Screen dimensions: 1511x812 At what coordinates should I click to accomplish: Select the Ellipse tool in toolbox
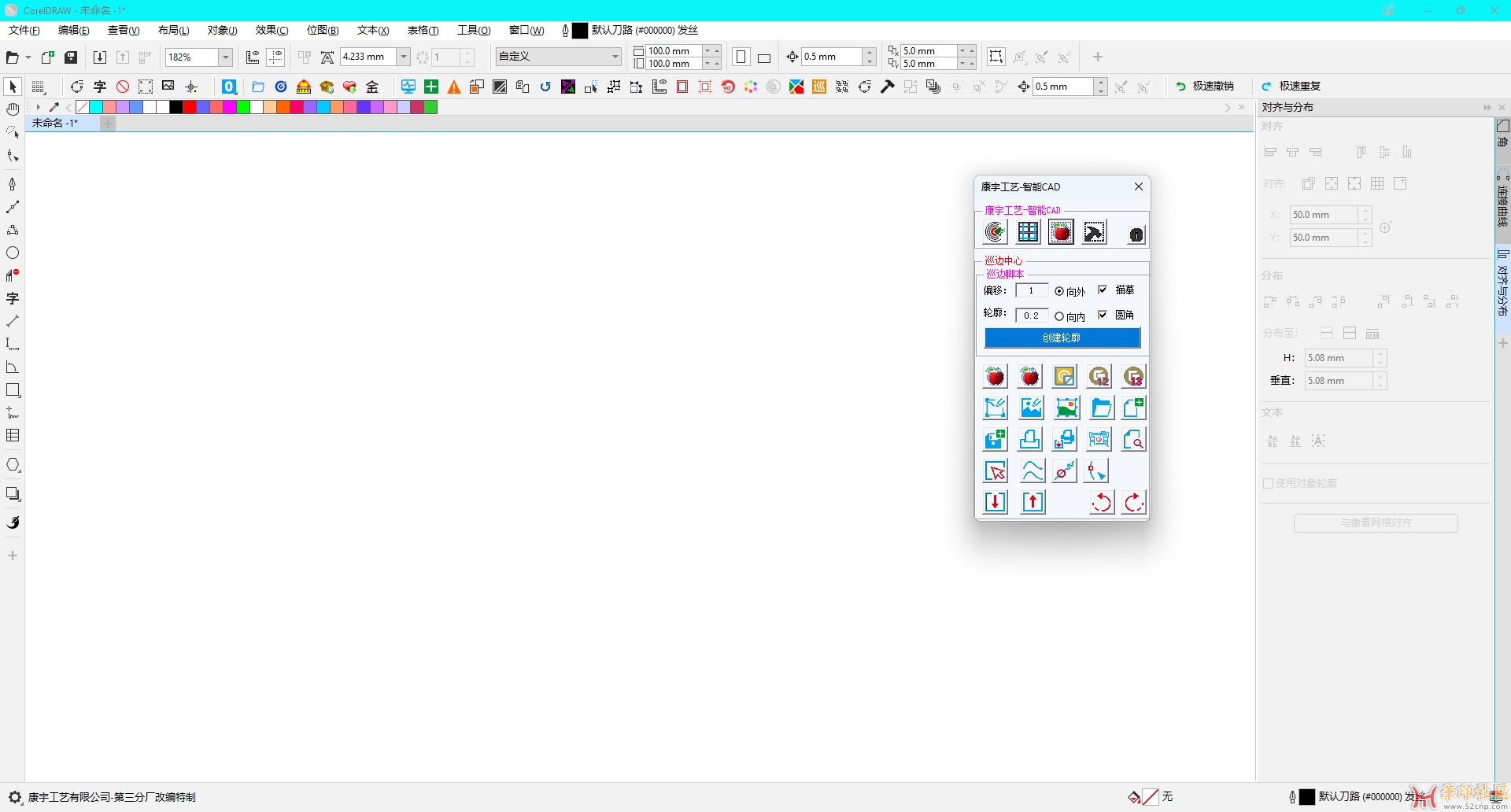click(x=13, y=253)
